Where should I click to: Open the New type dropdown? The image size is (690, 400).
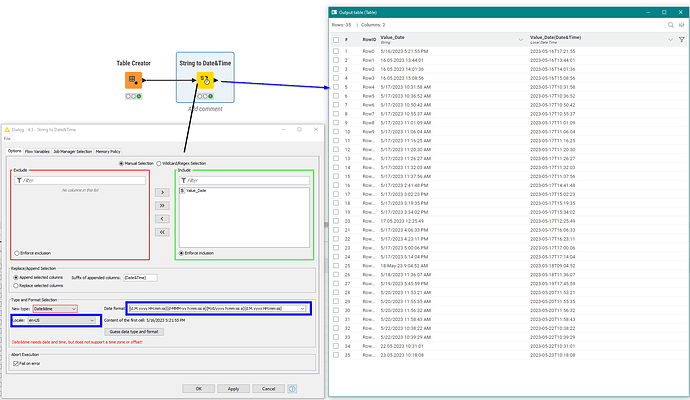(x=55, y=309)
